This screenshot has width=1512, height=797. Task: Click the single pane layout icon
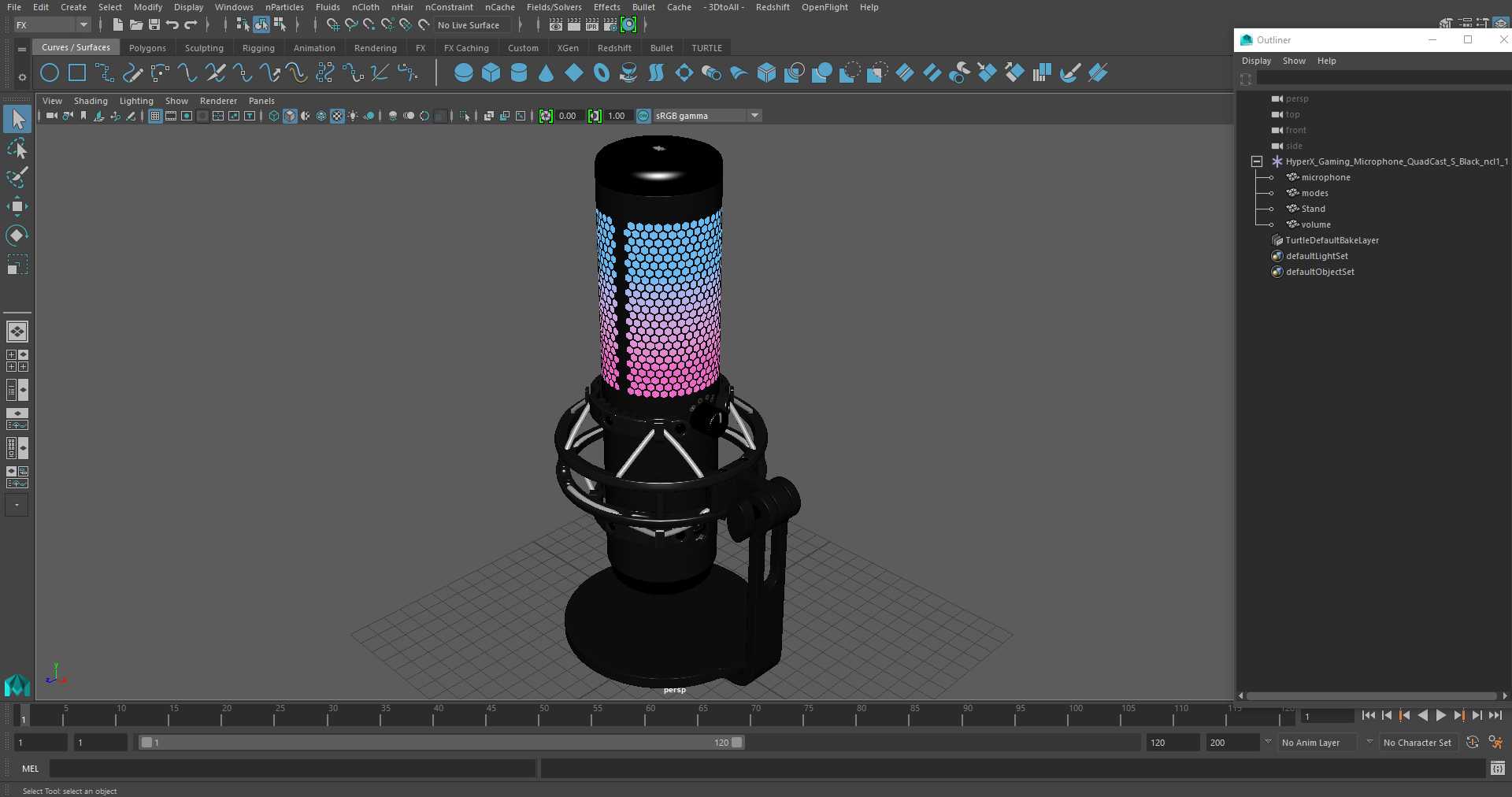coord(17,332)
